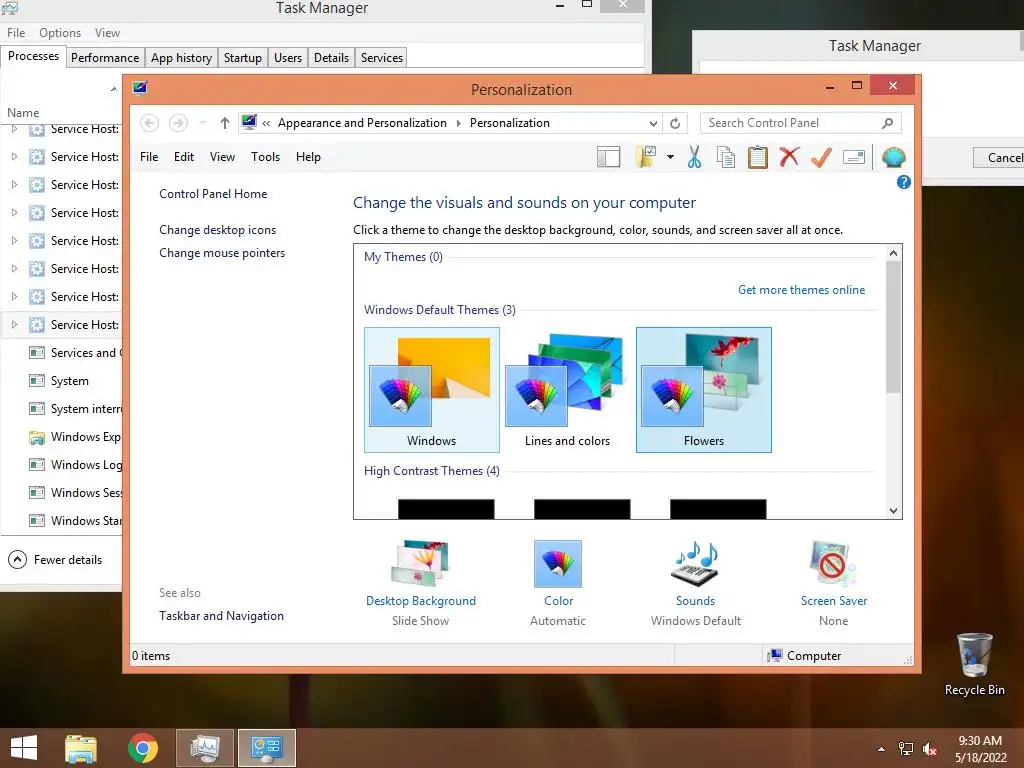The image size is (1024, 768).
Task: Select the Lines and colors theme
Action: 568,390
